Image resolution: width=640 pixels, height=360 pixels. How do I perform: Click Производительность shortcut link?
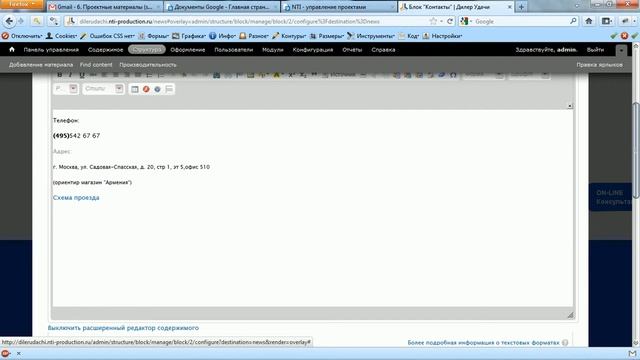coord(148,65)
